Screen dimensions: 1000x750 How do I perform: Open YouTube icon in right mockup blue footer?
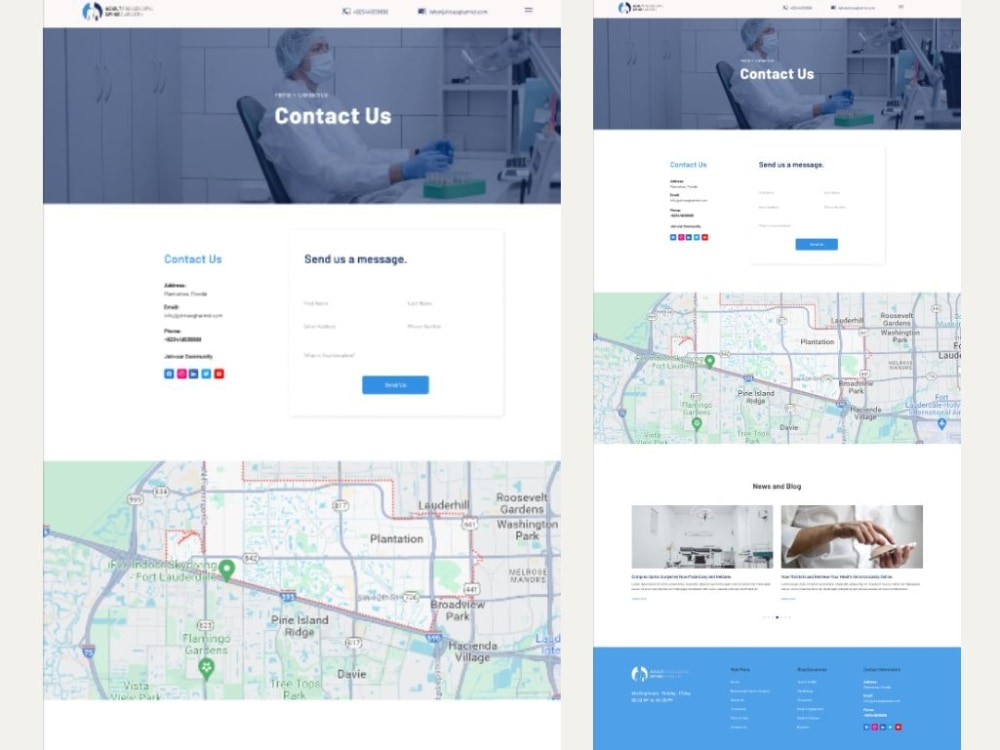[x=899, y=727]
